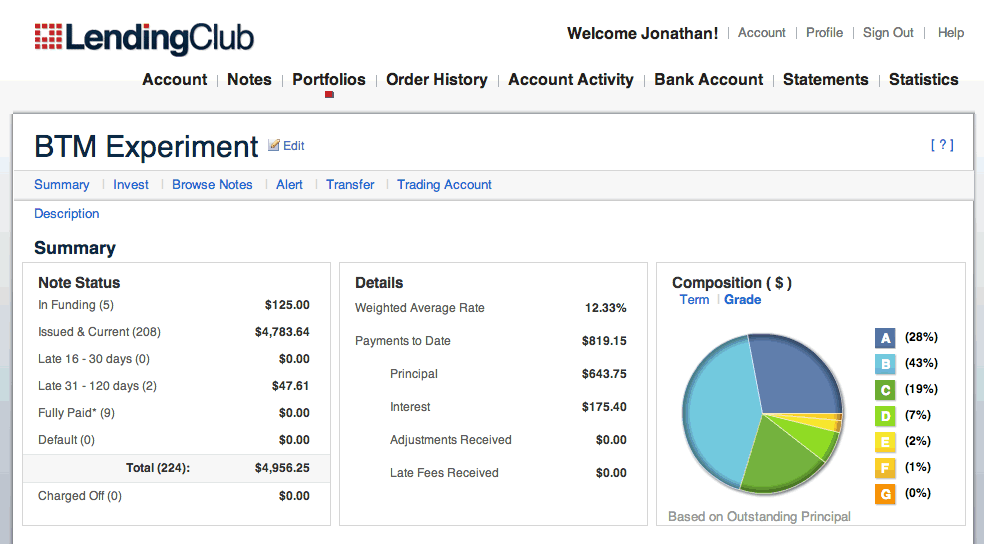
Task: Click grade C green legend icon
Action: point(885,390)
